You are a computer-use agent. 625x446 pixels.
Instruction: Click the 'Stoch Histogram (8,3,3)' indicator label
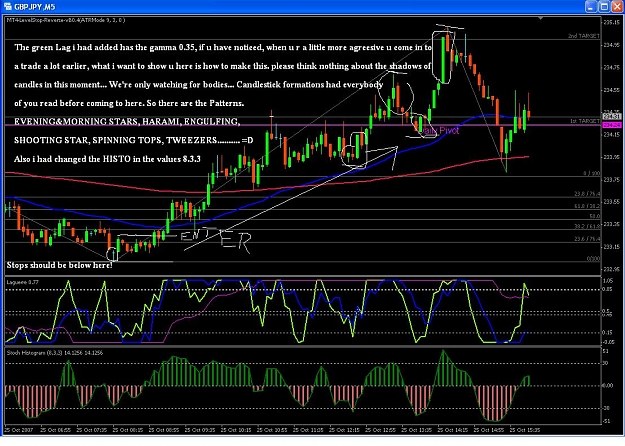[55, 353]
